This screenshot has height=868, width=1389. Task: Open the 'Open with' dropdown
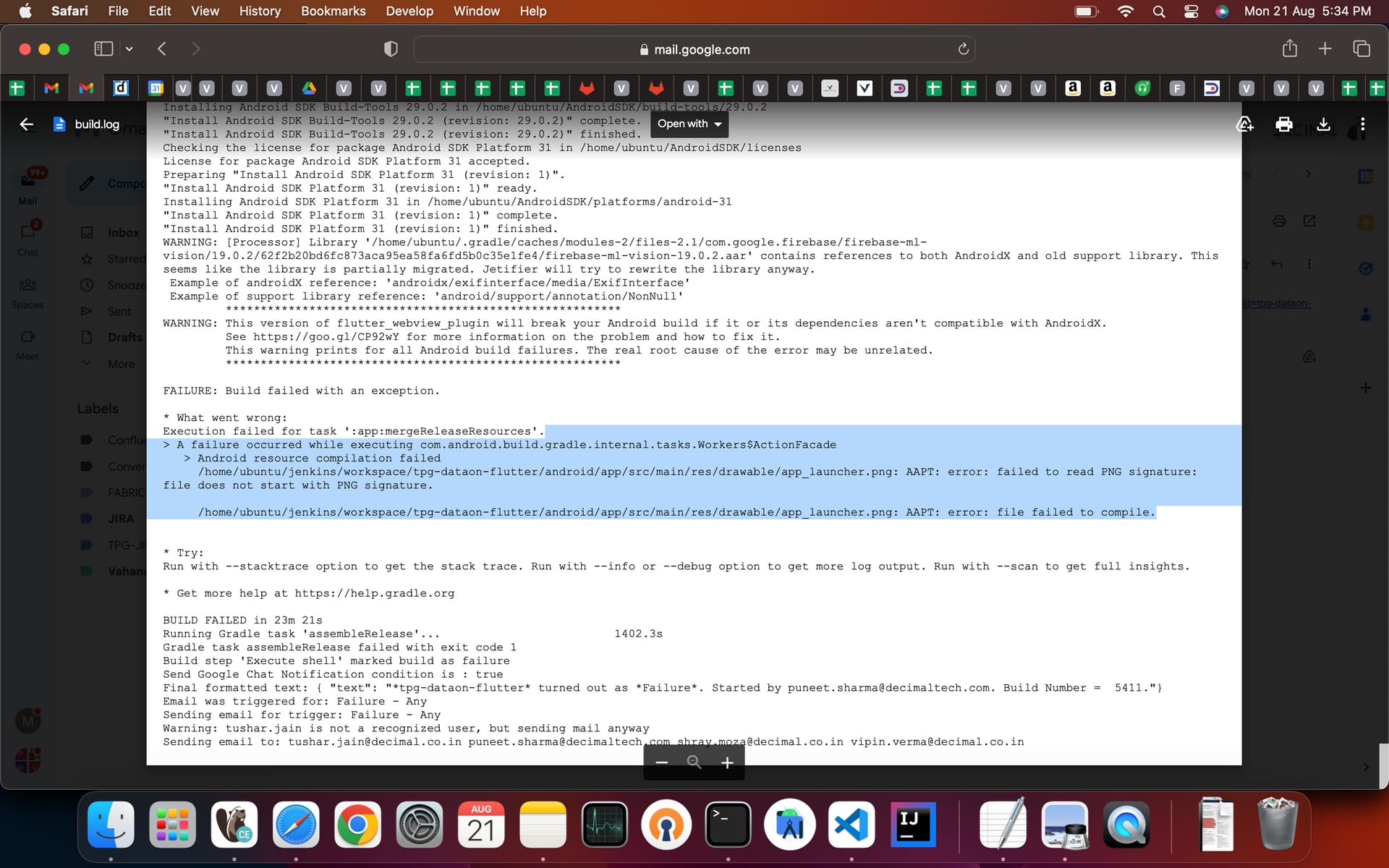pos(689,124)
